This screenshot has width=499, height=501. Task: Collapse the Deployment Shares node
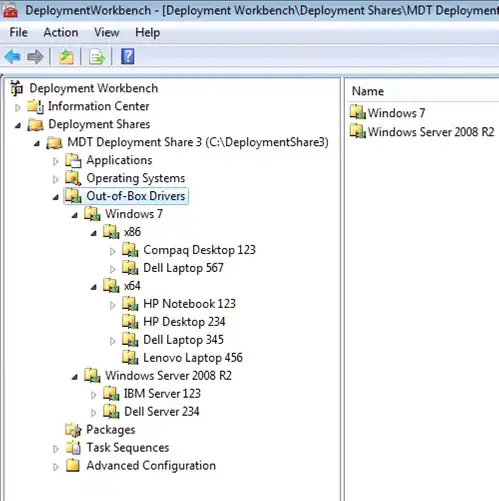pos(18,125)
